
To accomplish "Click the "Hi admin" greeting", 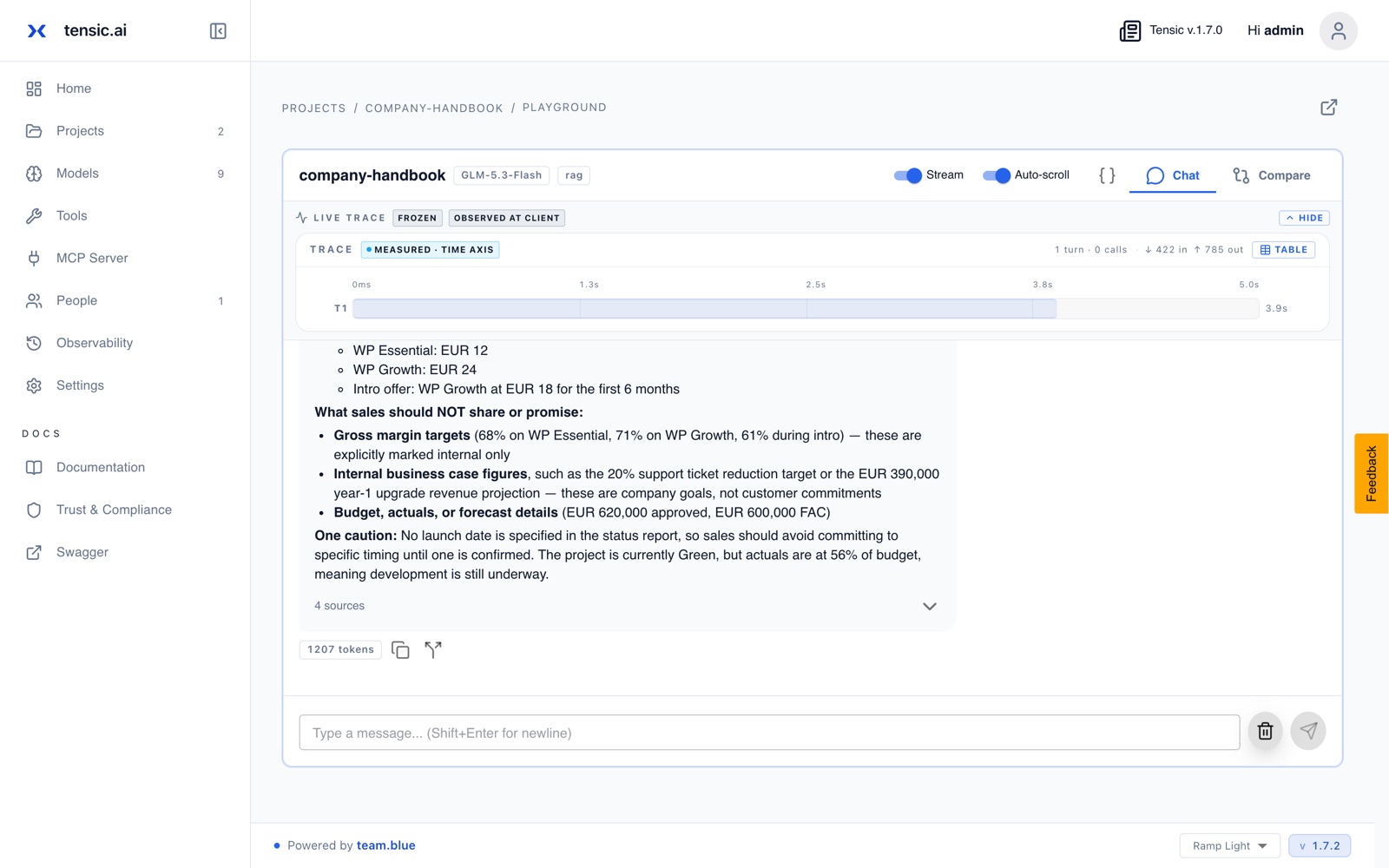I will tap(1275, 30).
